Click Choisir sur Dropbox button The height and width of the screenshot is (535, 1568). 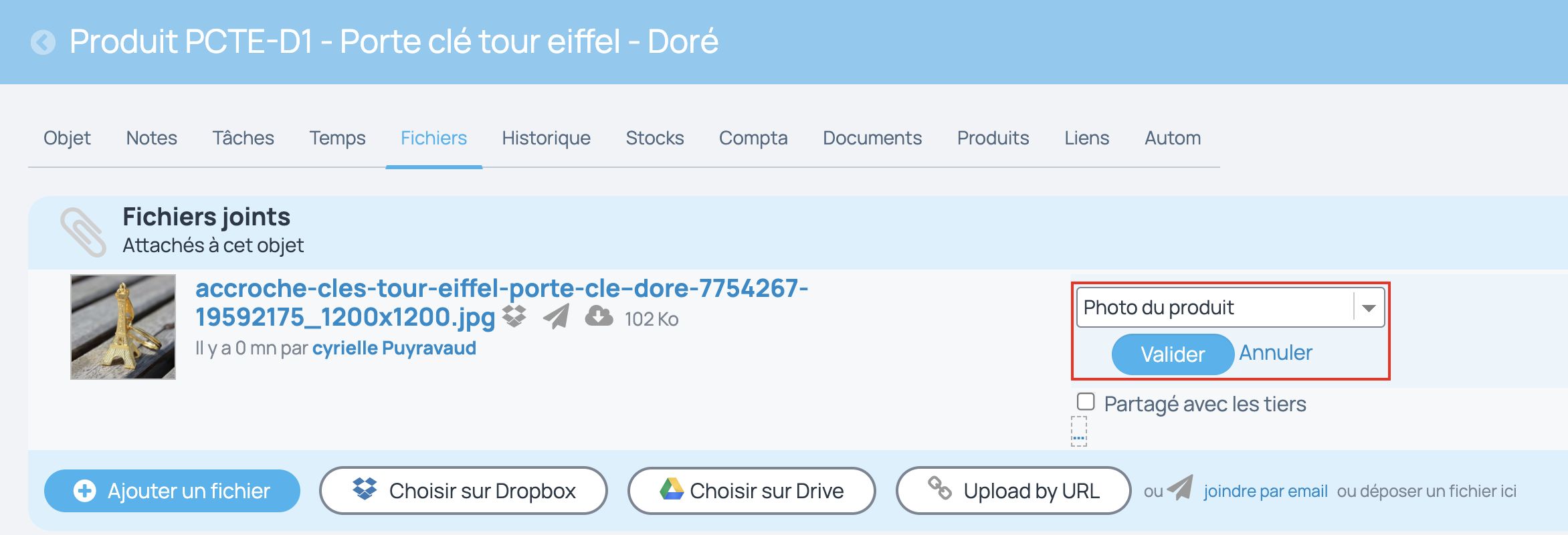[x=464, y=491]
